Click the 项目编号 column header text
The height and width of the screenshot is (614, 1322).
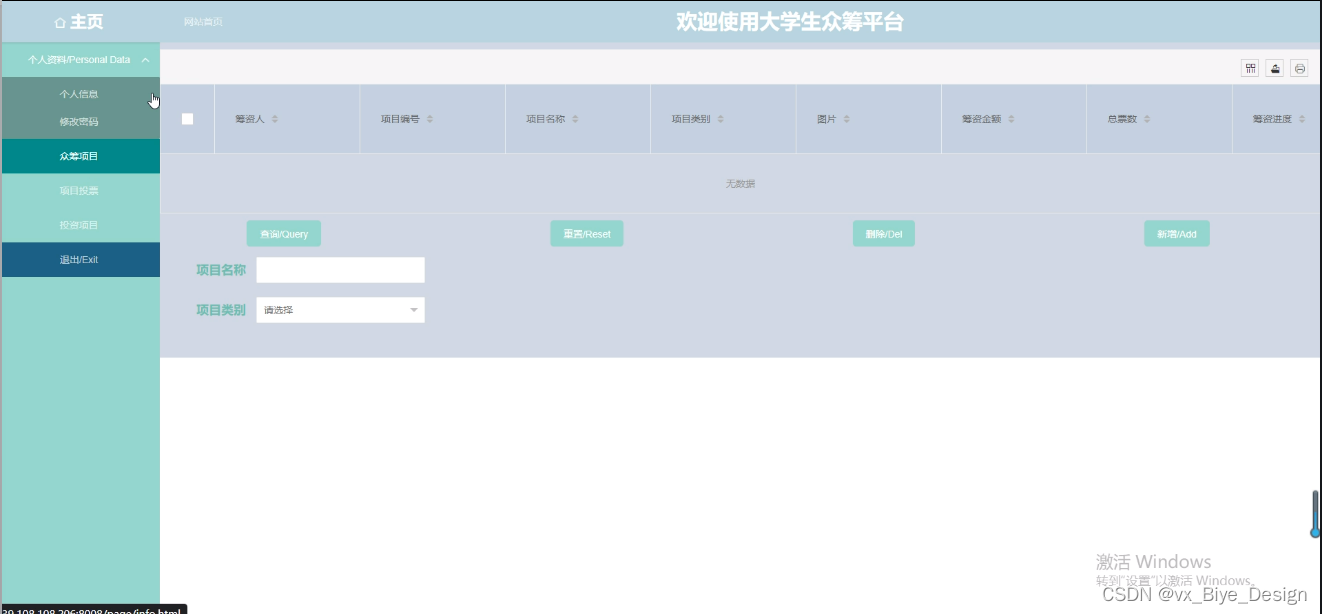(400, 119)
